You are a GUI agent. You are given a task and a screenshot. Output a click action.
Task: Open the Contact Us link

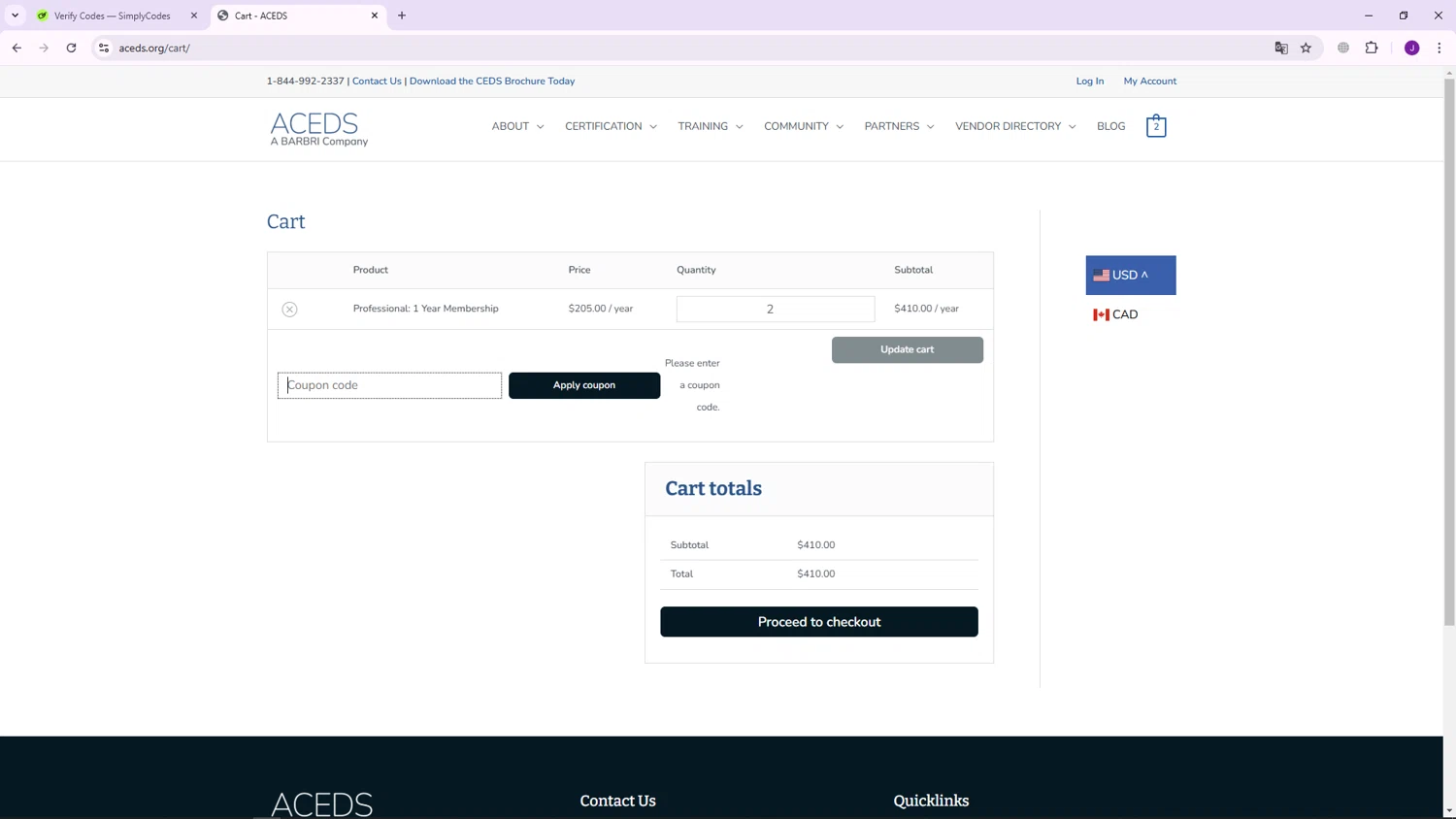pos(377,82)
